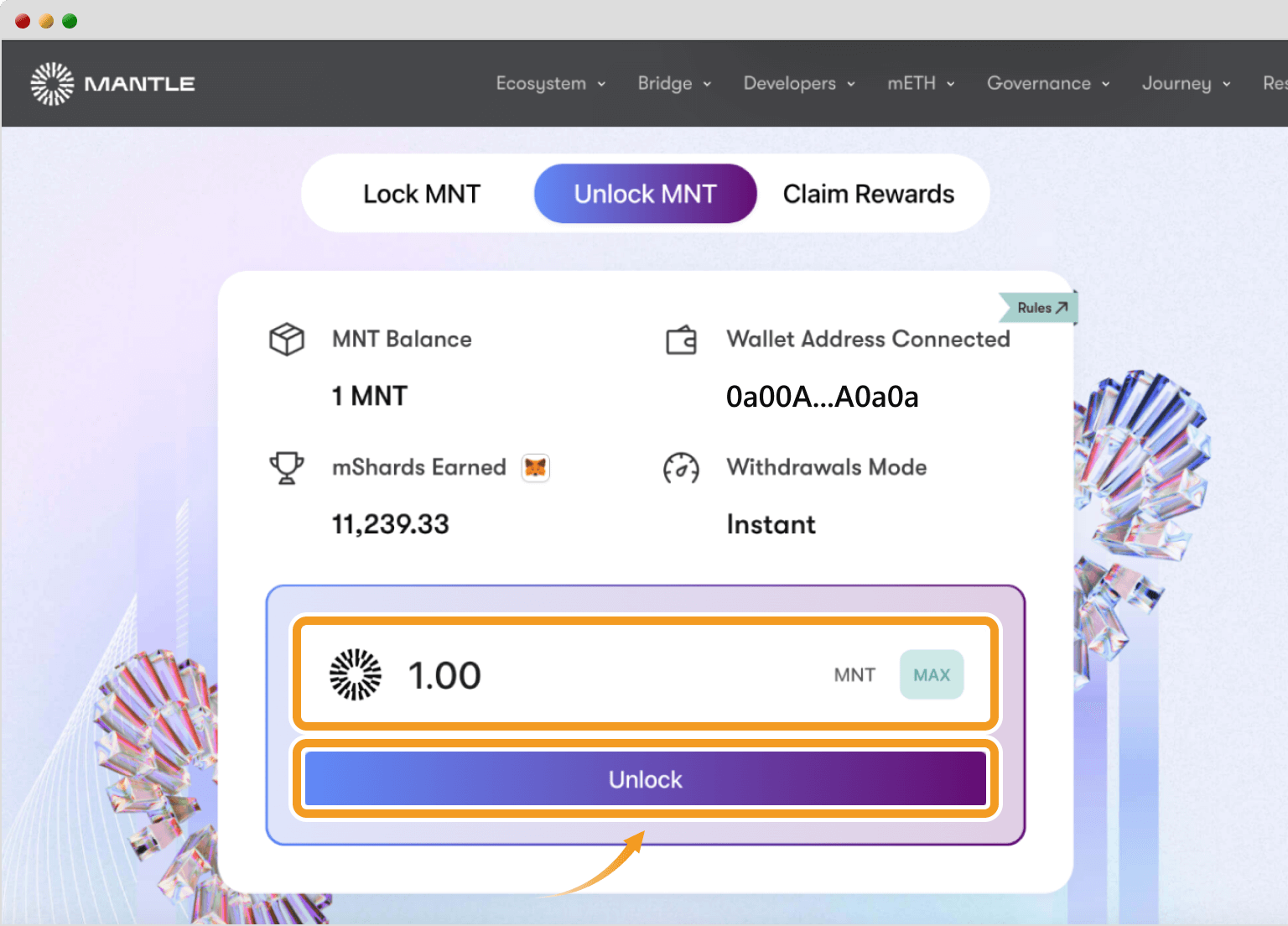Click the red close window dot
The width and height of the screenshot is (1288, 926).
[23, 21]
